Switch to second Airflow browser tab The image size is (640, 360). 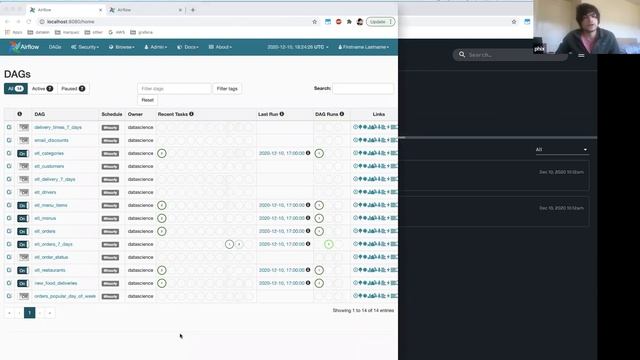coord(145,10)
